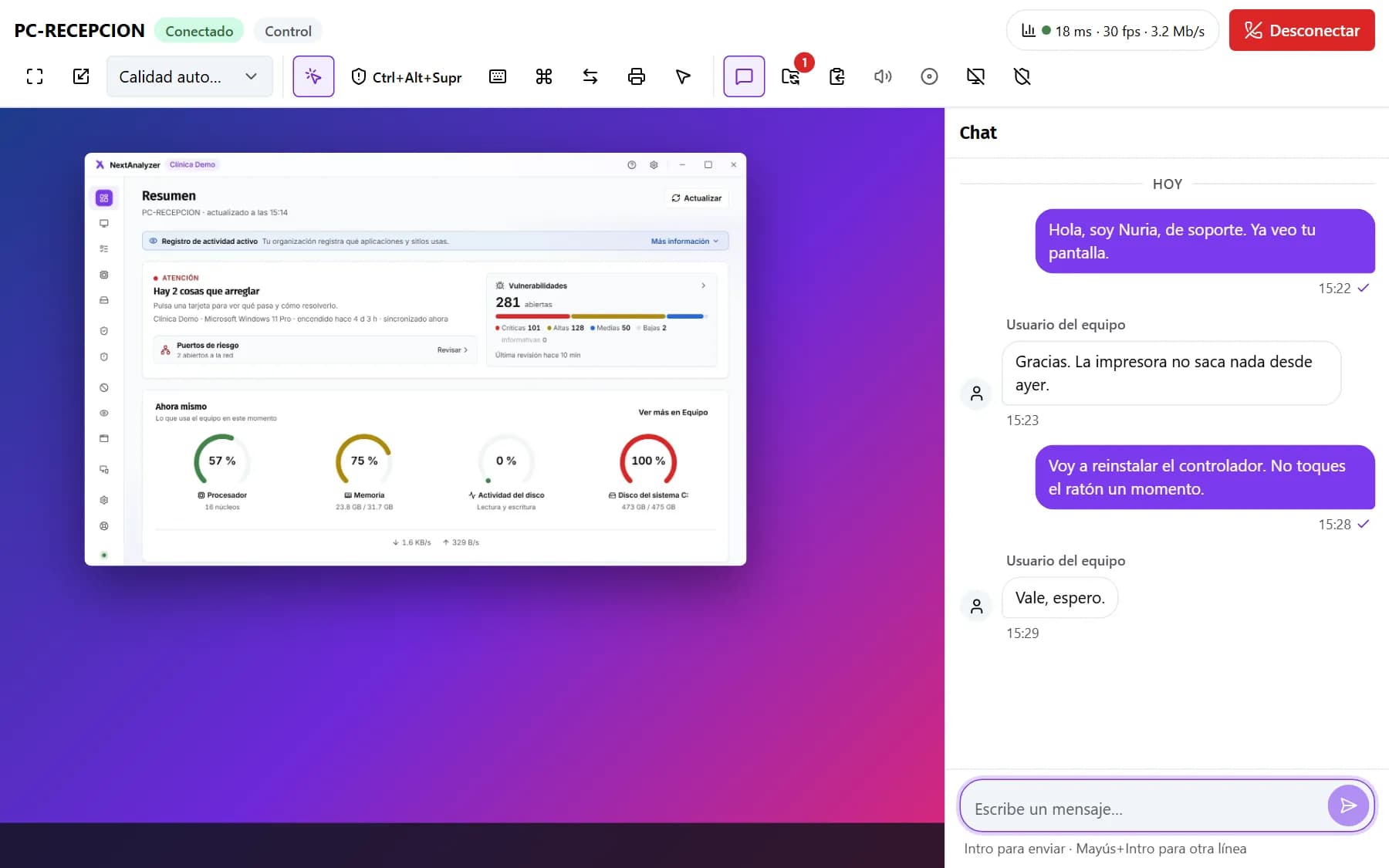Enter fullscreen view of remote session

coord(35,76)
